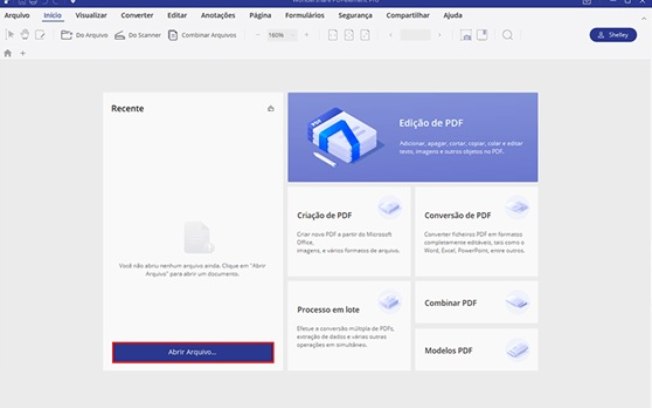Activate the Hand pan tool
The image size is (652, 408).
click(25, 35)
